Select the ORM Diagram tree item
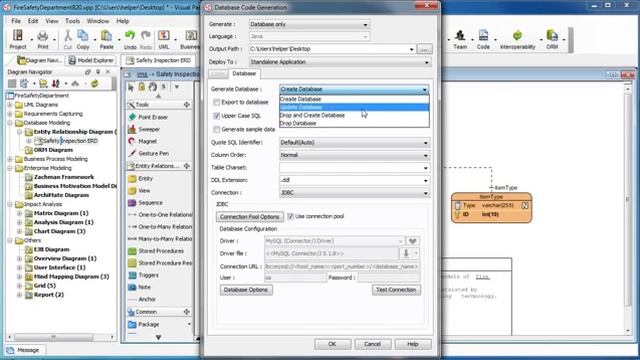 tap(53, 150)
